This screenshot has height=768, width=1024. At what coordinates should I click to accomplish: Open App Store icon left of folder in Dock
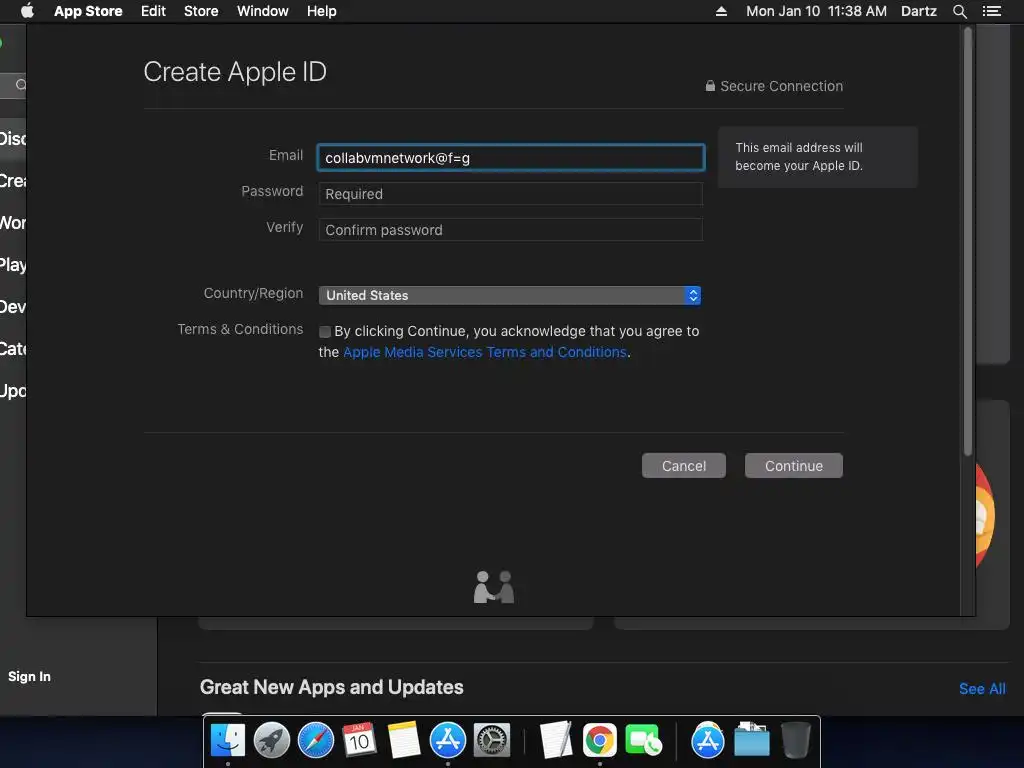click(x=708, y=741)
